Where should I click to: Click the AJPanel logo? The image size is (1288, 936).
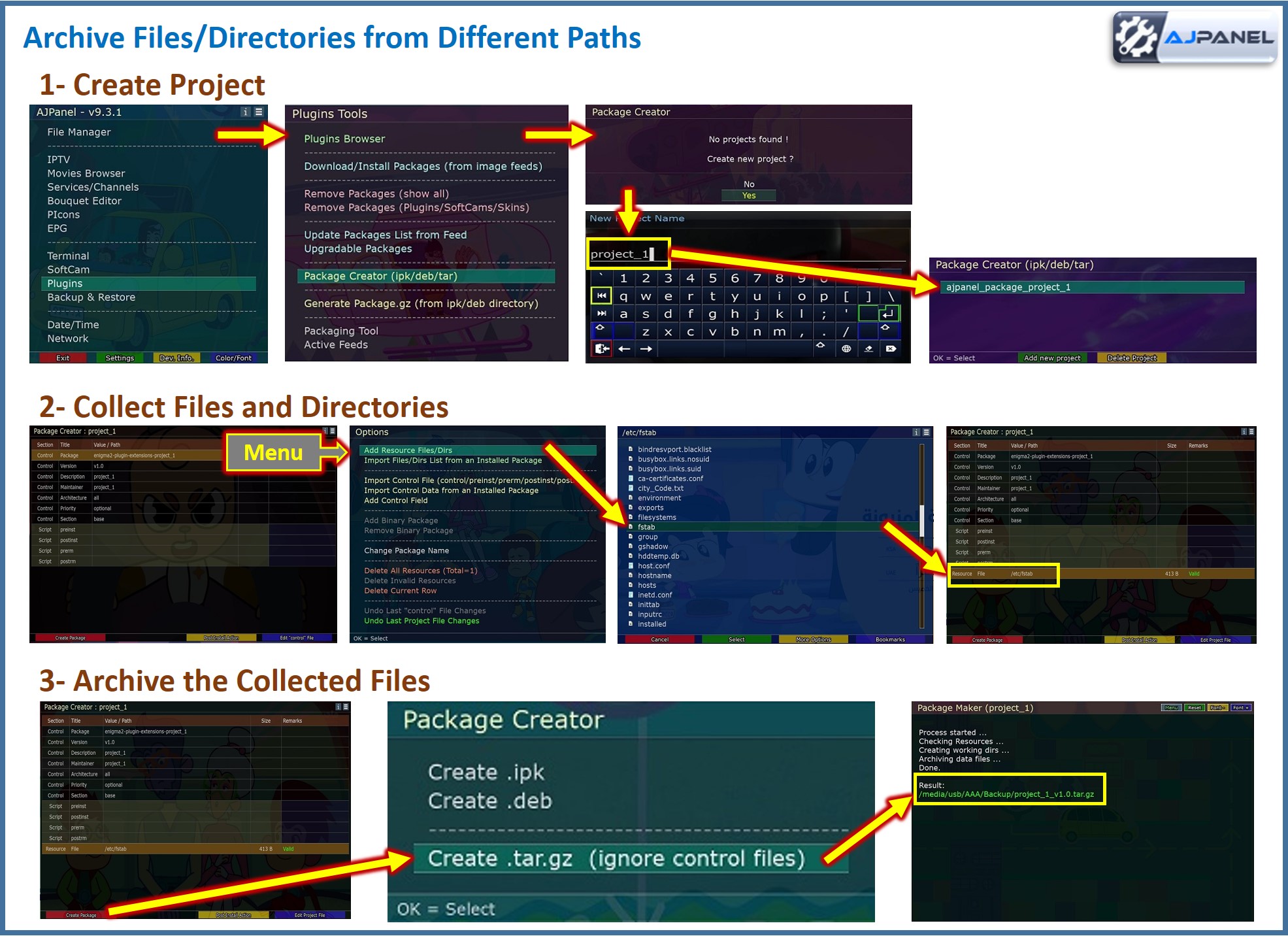point(1195,38)
